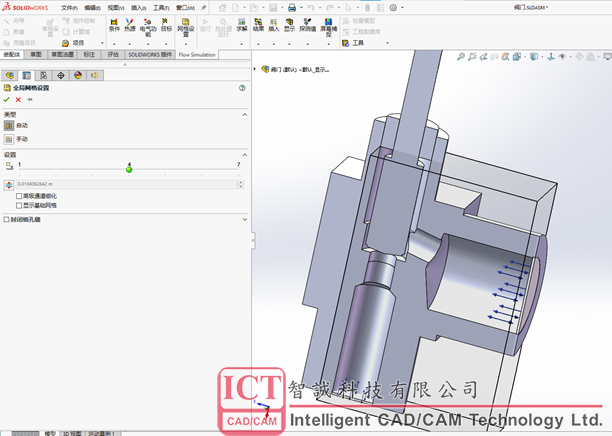Switch to the PropertyManager panel tab
612x436 pixels.
coord(27,75)
